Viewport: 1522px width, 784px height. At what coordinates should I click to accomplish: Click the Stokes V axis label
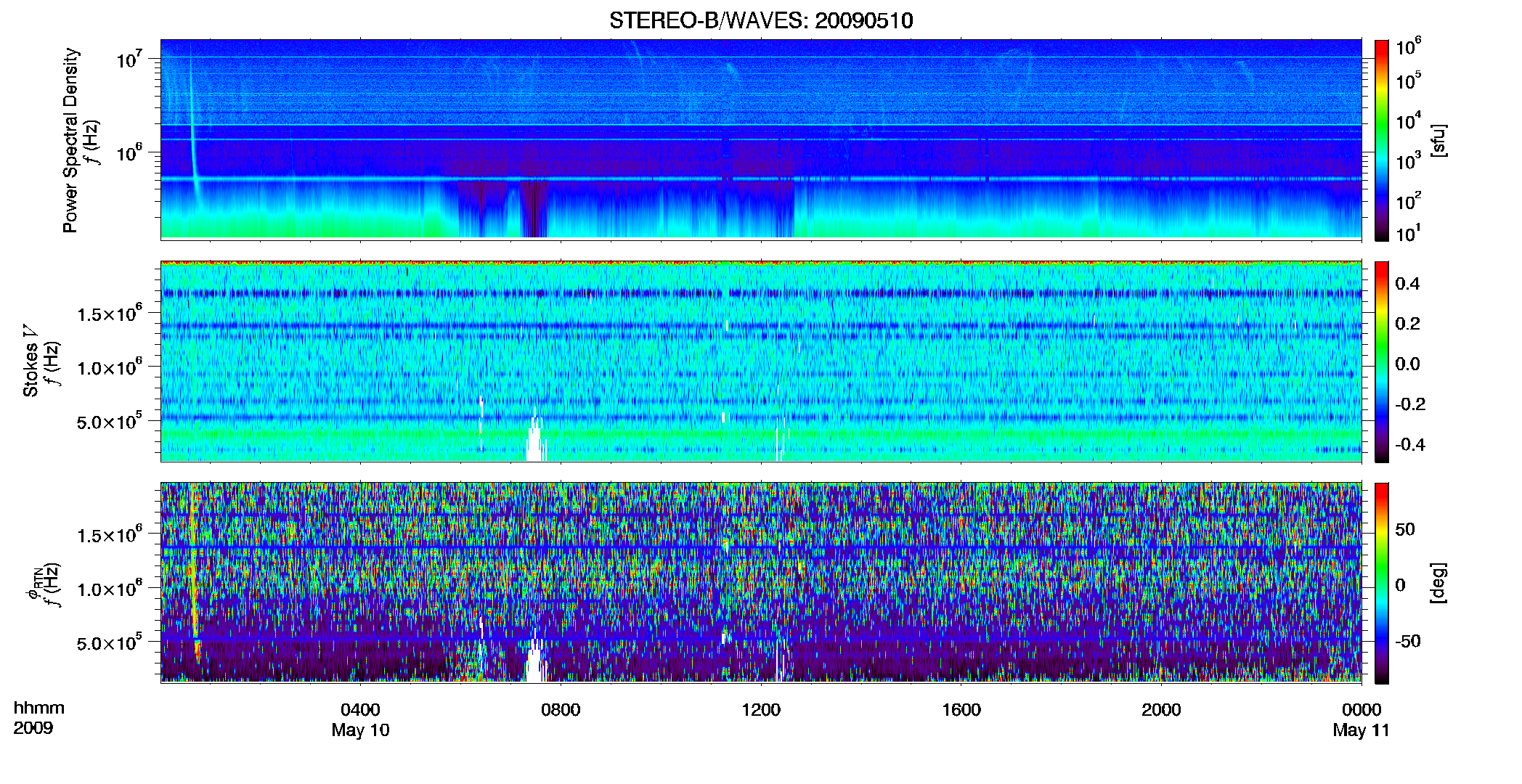(x=31, y=361)
